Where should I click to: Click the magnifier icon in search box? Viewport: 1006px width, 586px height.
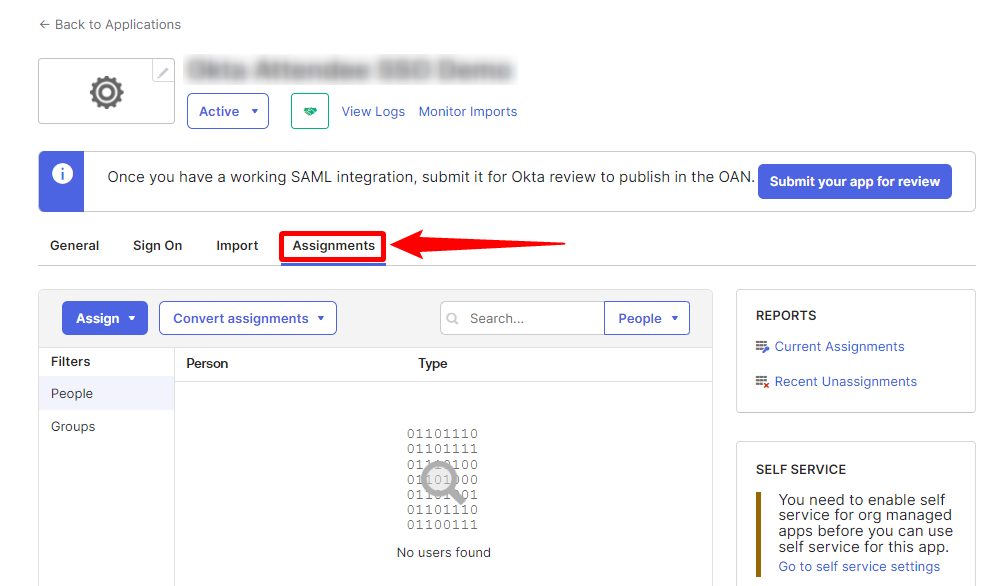453,319
